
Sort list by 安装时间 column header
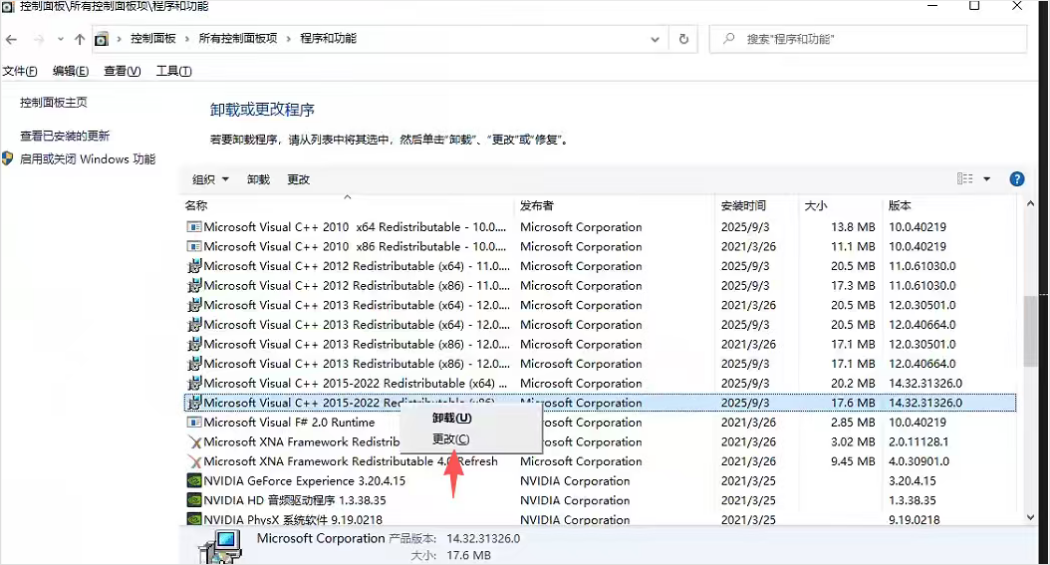click(x=743, y=206)
